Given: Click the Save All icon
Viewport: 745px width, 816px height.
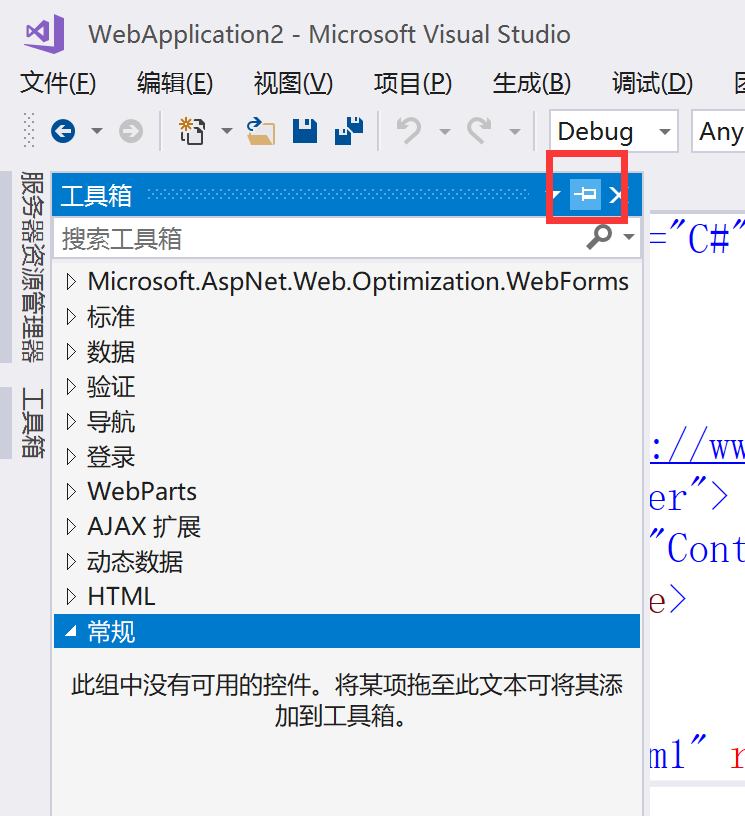Looking at the screenshot, I should coord(349,130).
